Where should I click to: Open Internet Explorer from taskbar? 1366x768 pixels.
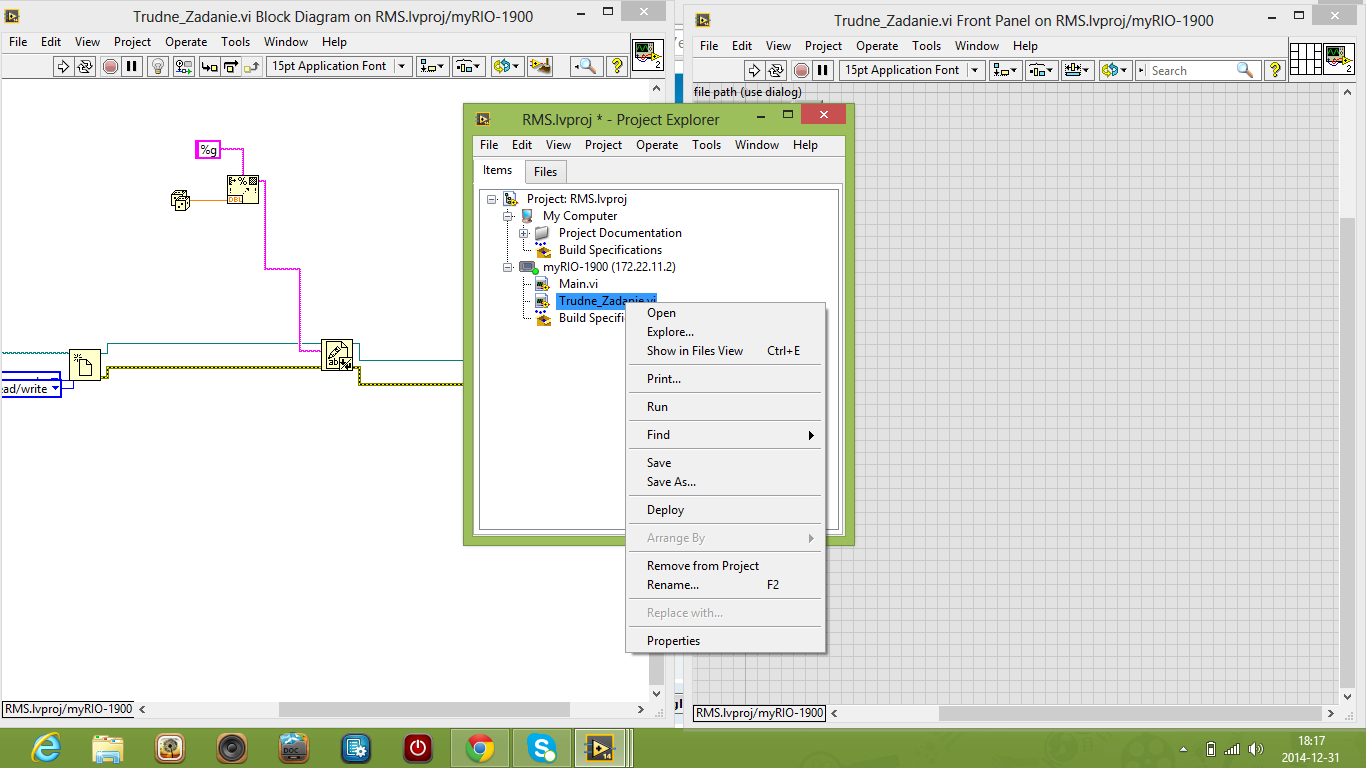point(46,747)
